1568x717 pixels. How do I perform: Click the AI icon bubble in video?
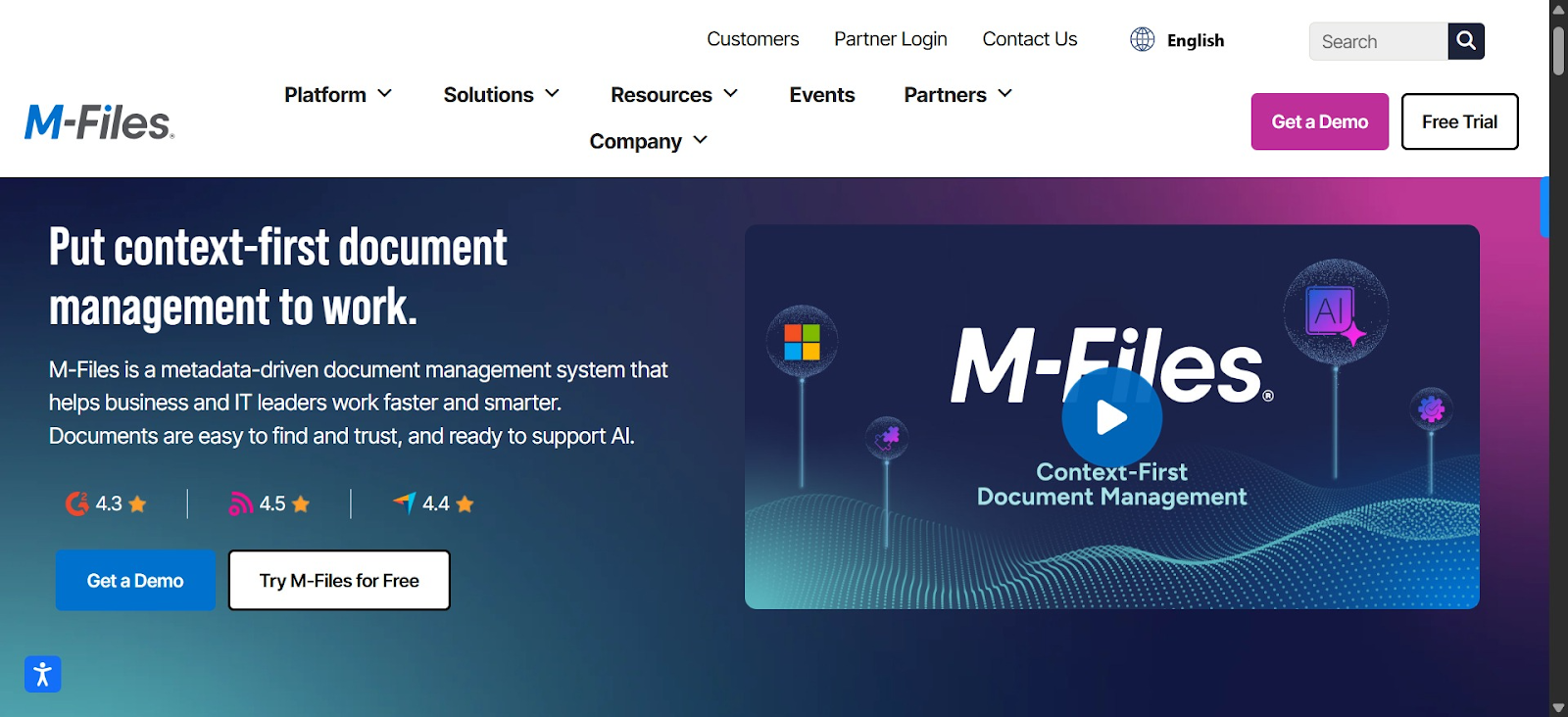(1335, 312)
